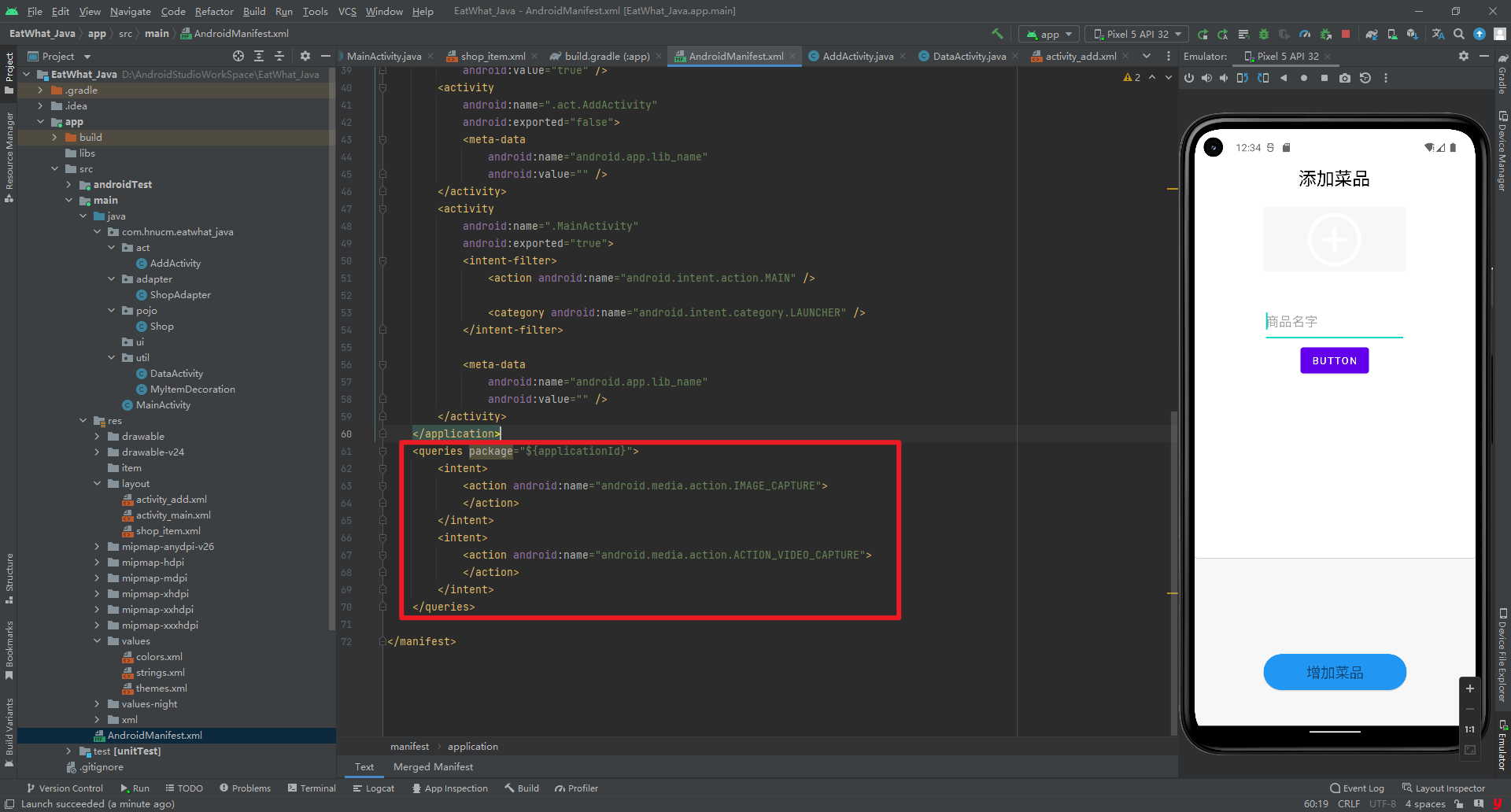Switch to AddActivity.java tab
This screenshot has width=1511, height=812.
858,56
